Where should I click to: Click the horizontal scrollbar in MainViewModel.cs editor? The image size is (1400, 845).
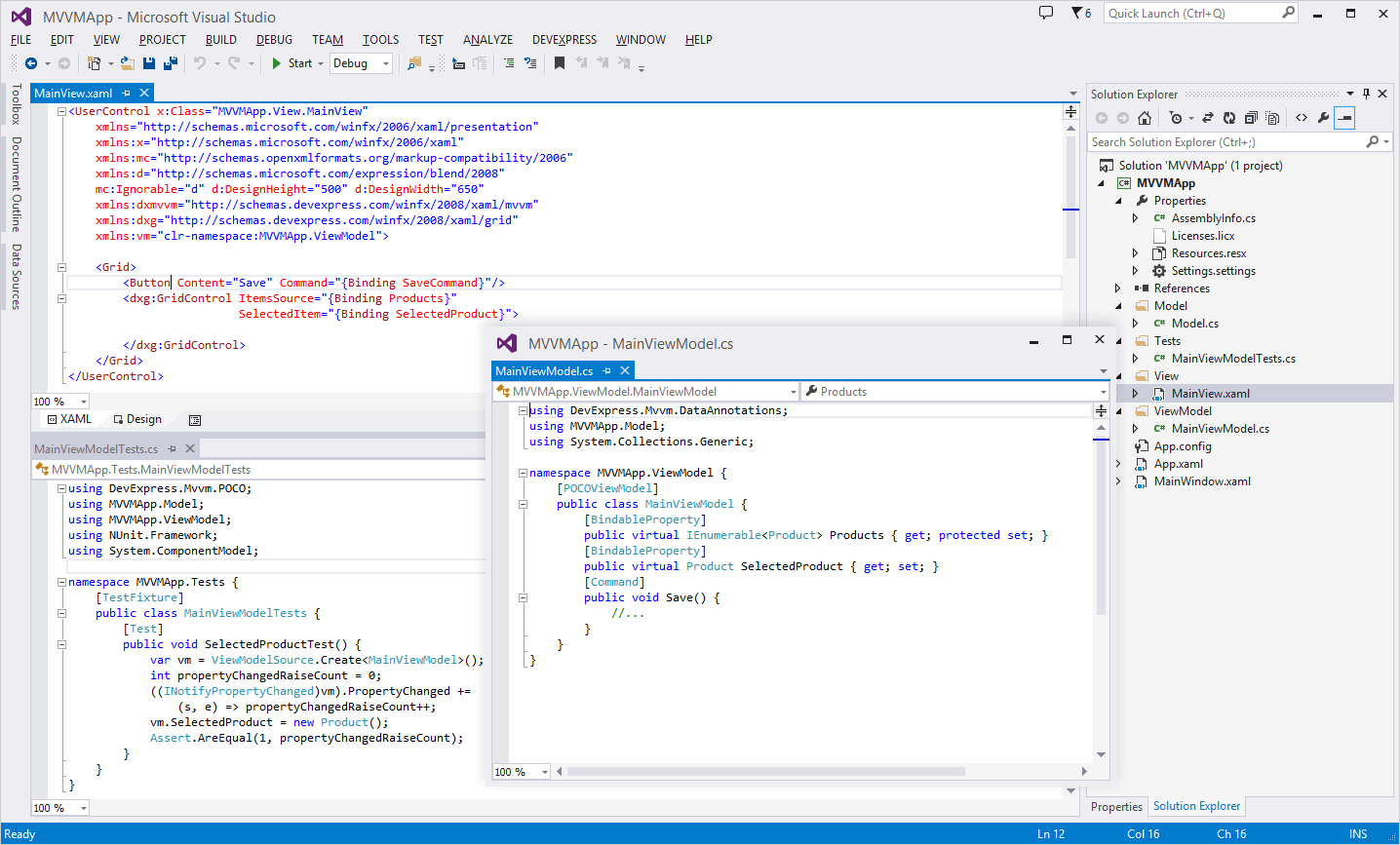765,772
